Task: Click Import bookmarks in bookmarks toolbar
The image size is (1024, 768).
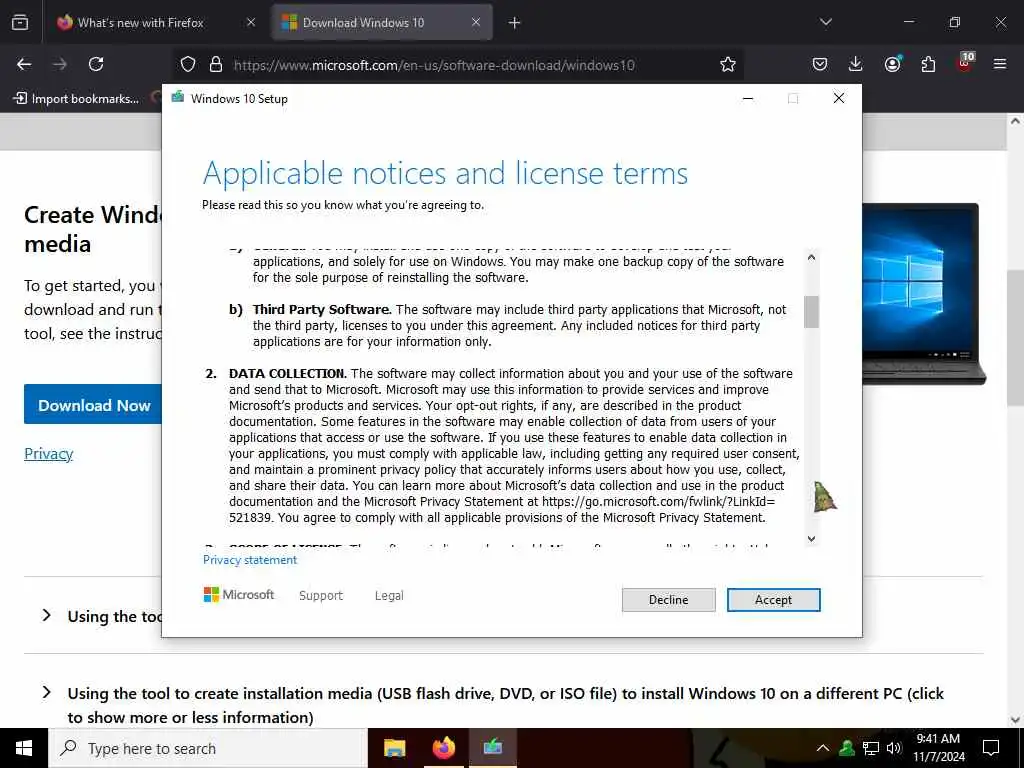Action: point(76,99)
